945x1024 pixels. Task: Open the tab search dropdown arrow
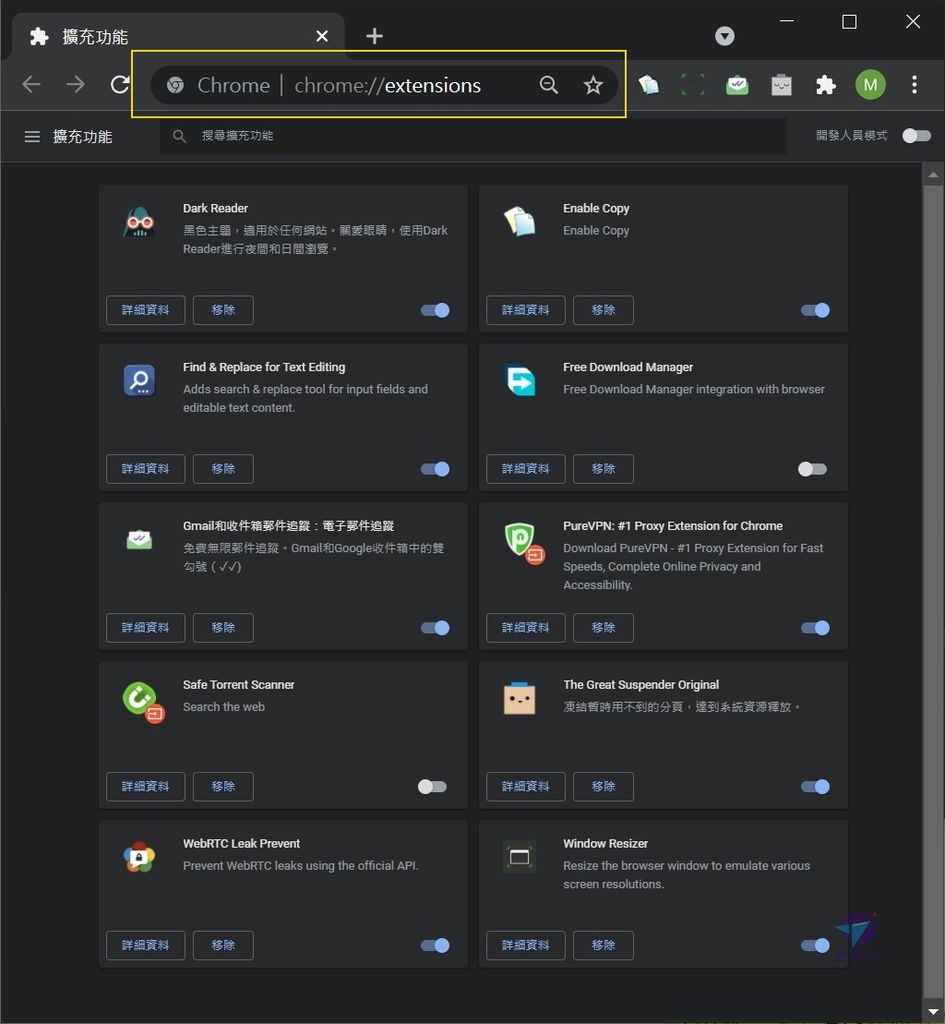click(724, 36)
